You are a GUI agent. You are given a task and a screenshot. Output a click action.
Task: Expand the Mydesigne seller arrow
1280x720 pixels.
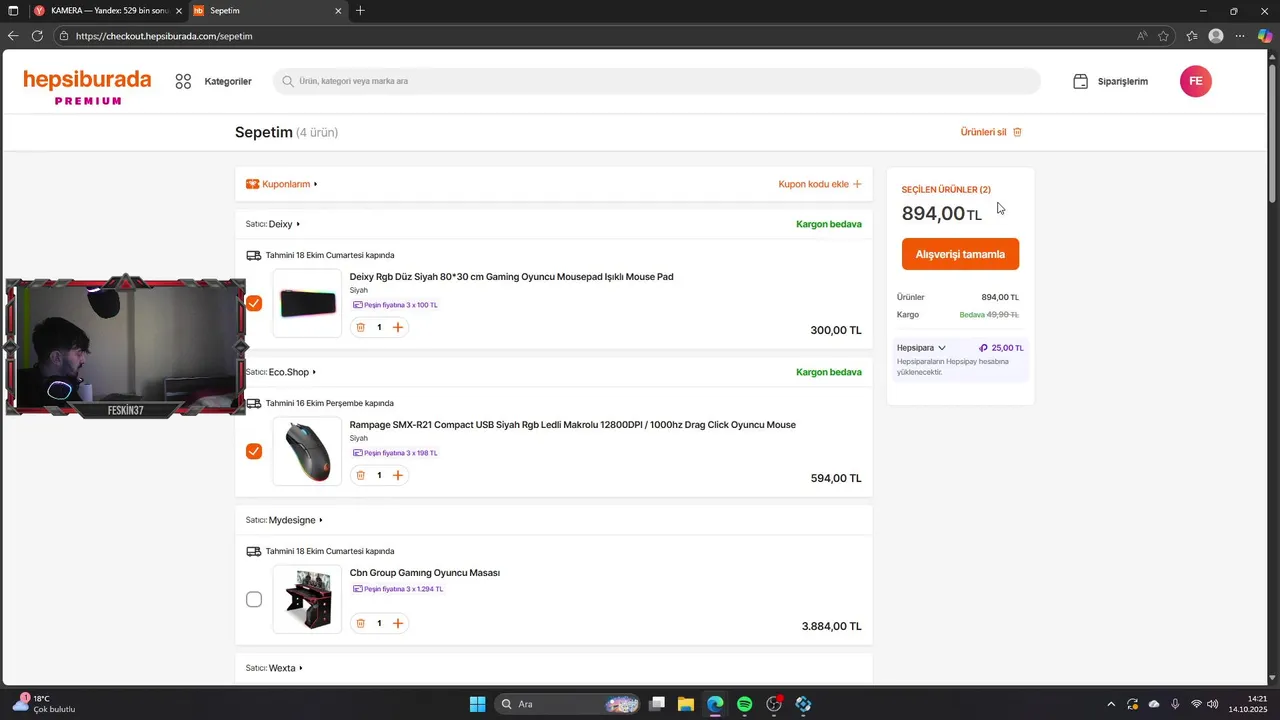(320, 520)
